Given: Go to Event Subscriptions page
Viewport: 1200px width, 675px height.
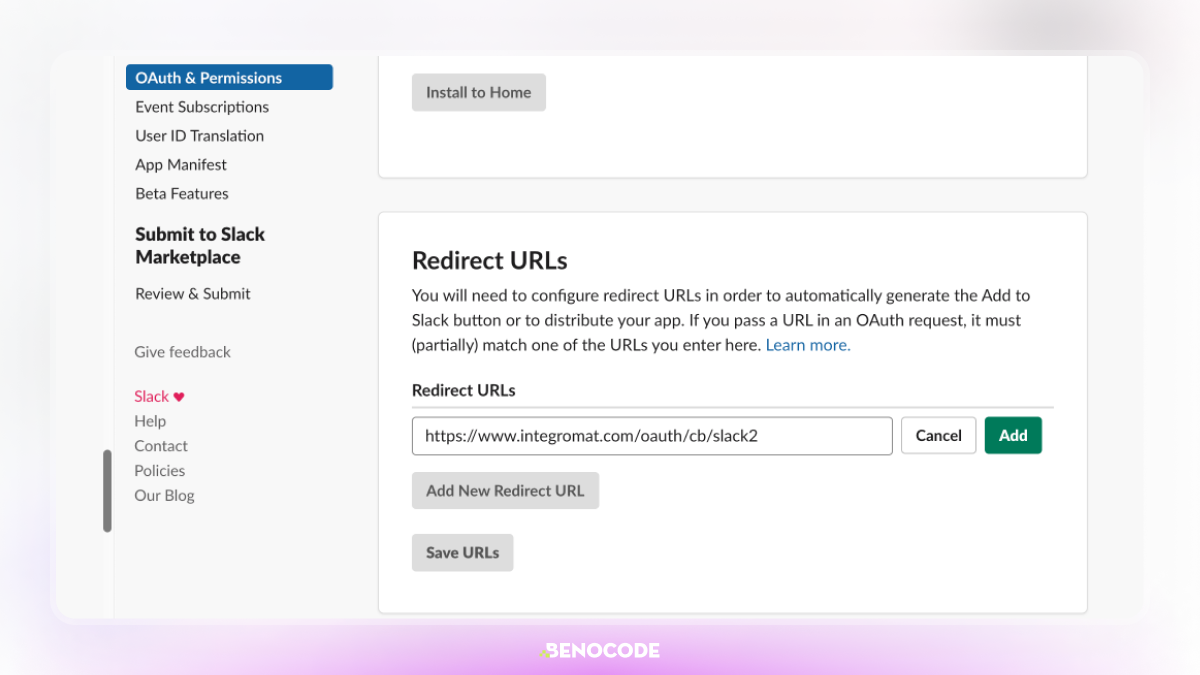Looking at the screenshot, I should 202,107.
